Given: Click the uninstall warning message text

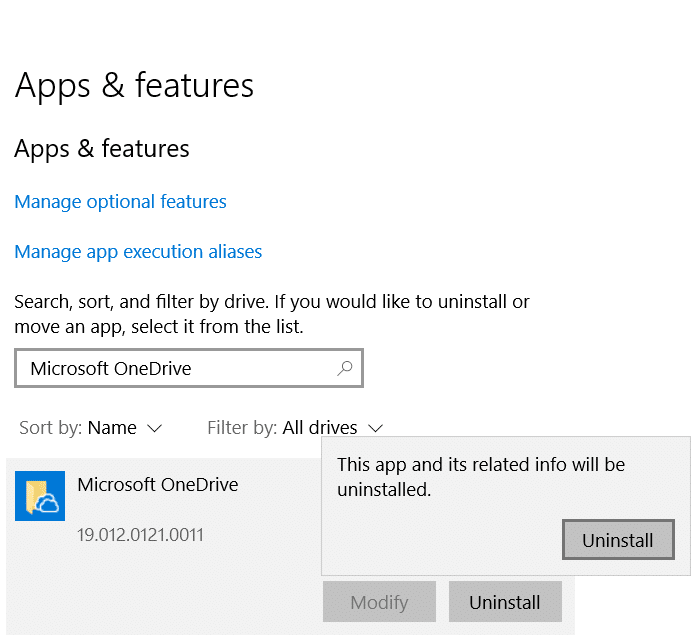Looking at the screenshot, I should [480, 477].
